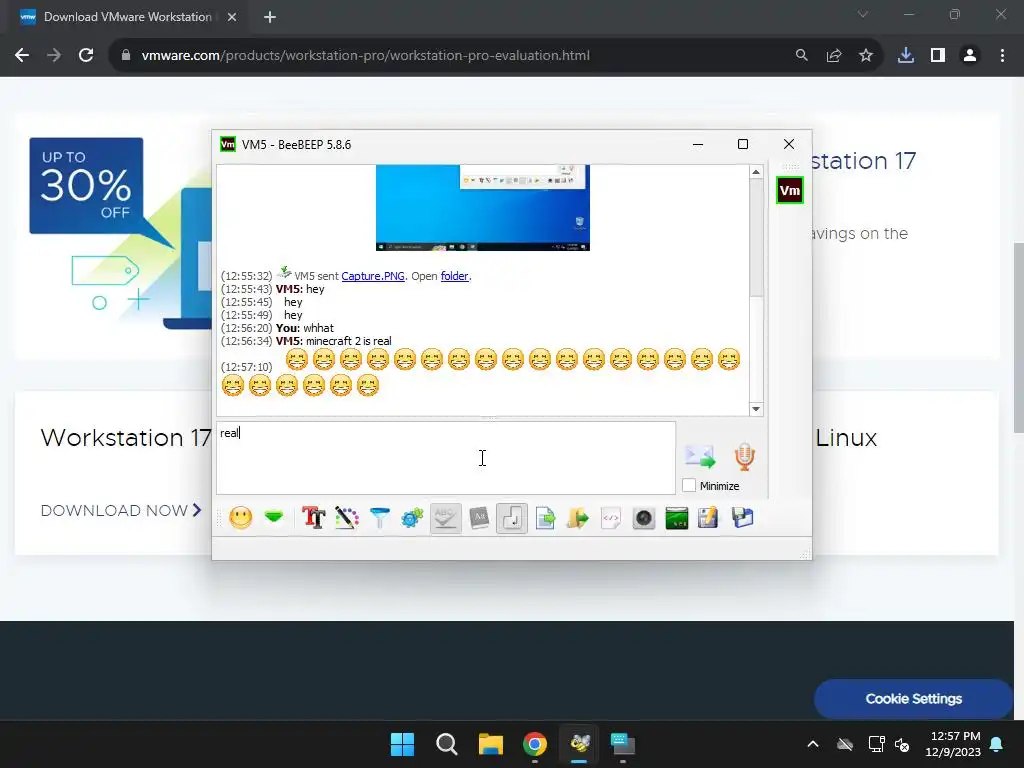Open the emoticons picker in BeeBEEP

(241, 519)
